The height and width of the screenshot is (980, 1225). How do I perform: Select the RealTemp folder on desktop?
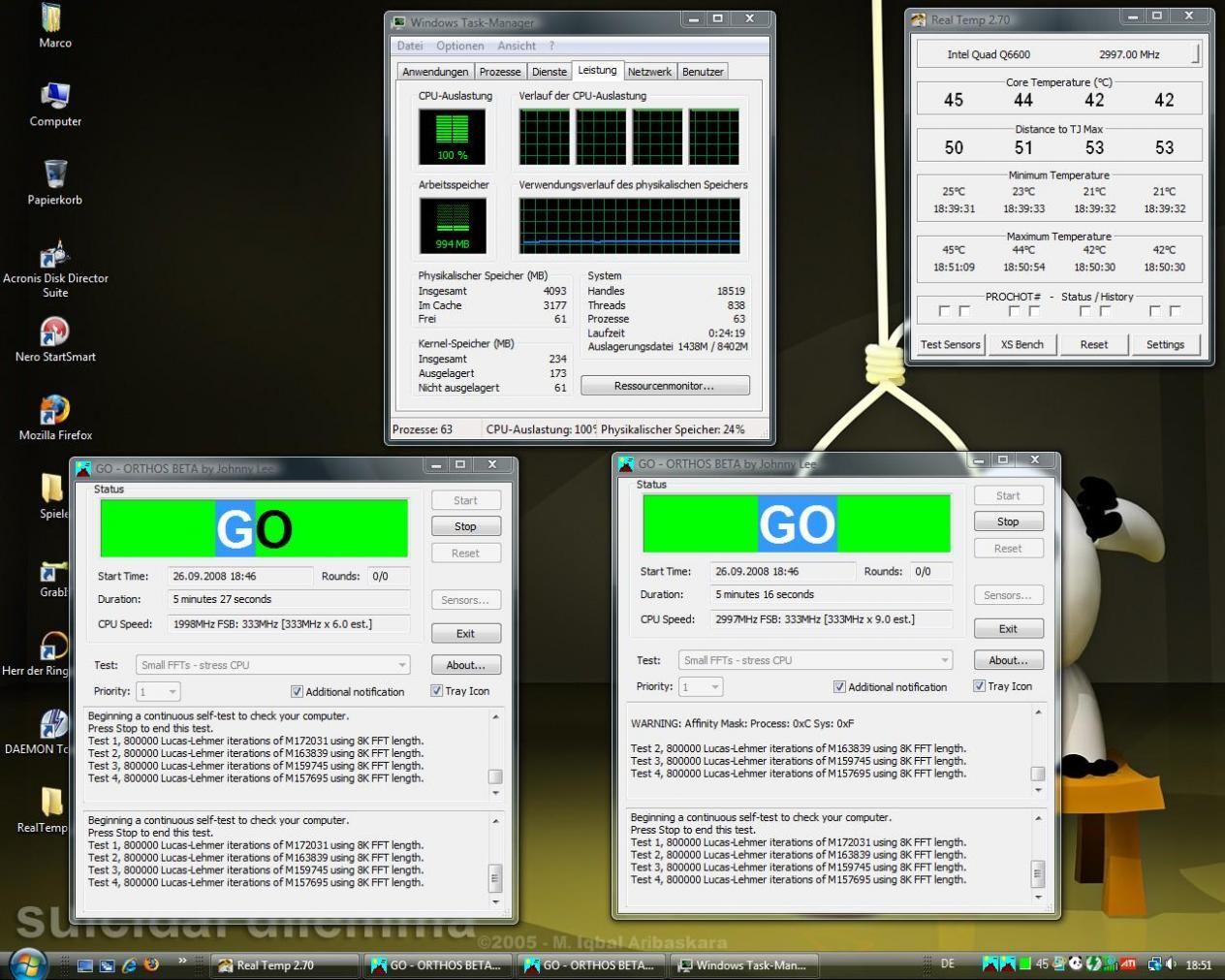[44, 810]
